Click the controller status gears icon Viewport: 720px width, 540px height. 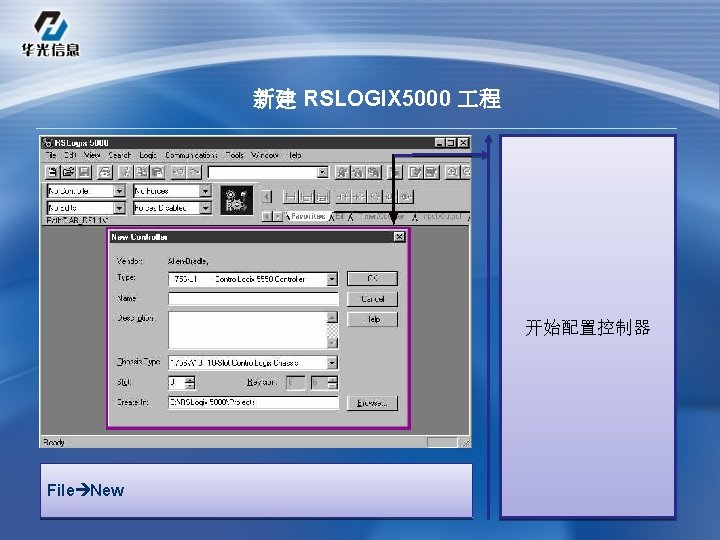(236, 200)
